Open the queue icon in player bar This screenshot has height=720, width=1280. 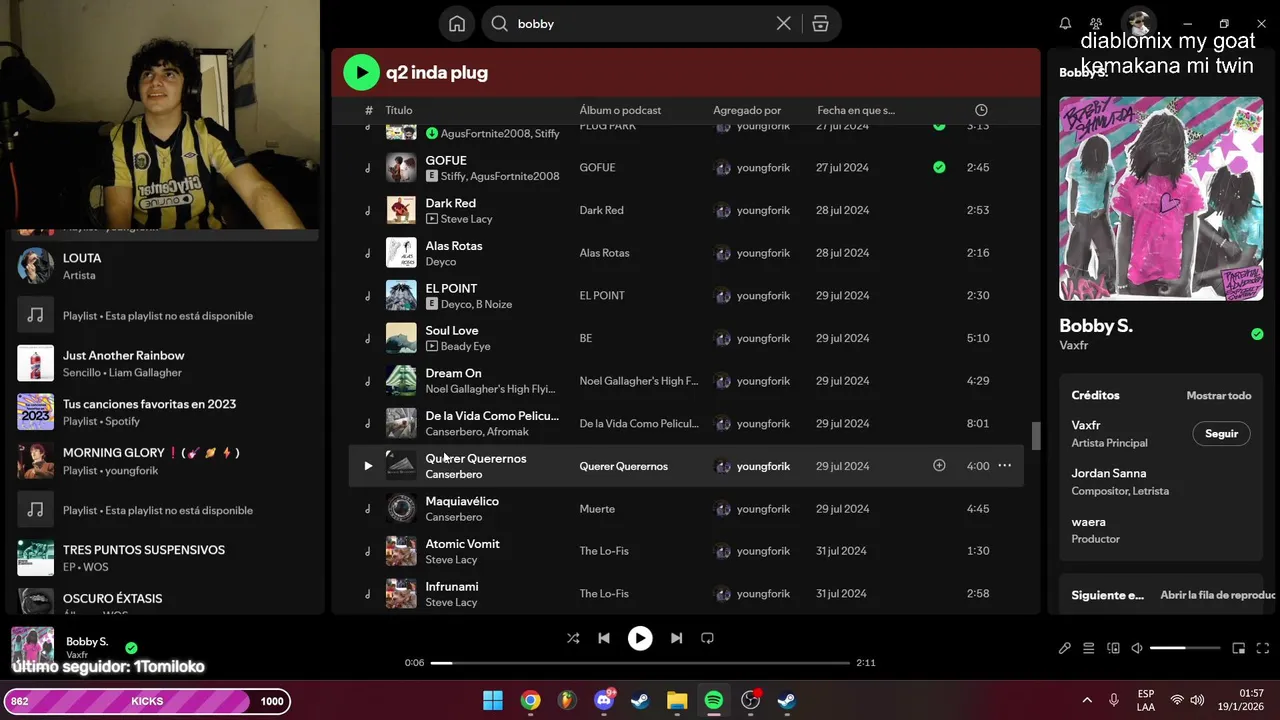coord(1089,648)
